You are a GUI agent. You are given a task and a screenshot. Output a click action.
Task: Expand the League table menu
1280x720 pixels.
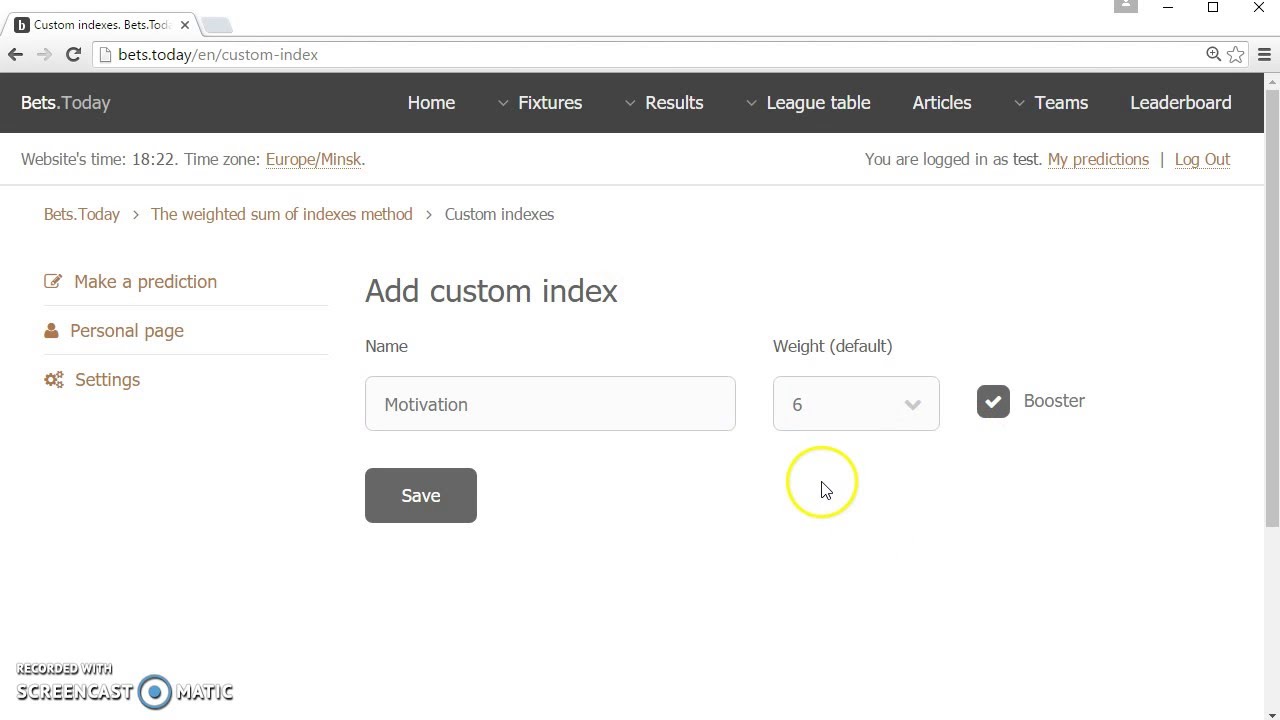click(x=808, y=103)
